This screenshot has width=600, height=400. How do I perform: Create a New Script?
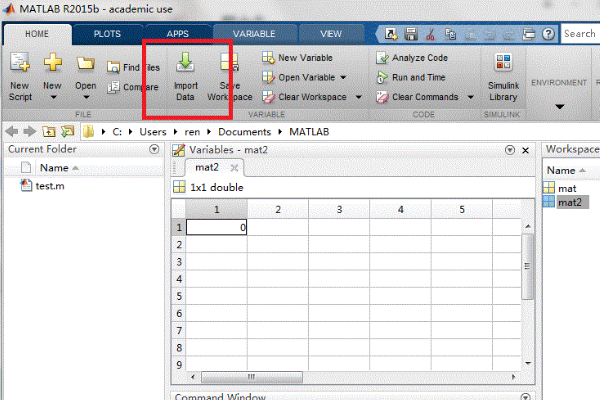[x=20, y=77]
